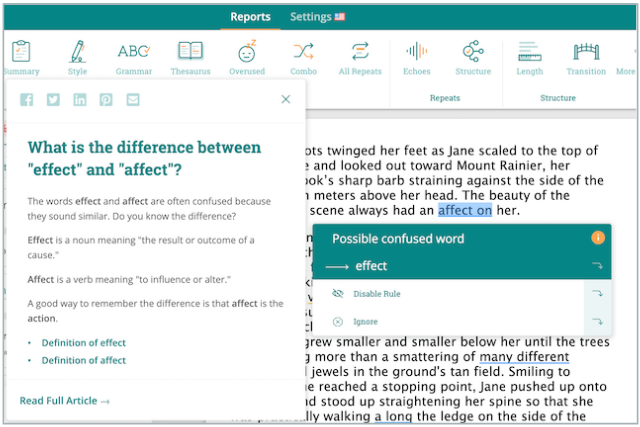Click the crossed-eye Disable Rule icon
Viewport: 640px width, 427px height.
pyautogui.click(x=338, y=294)
